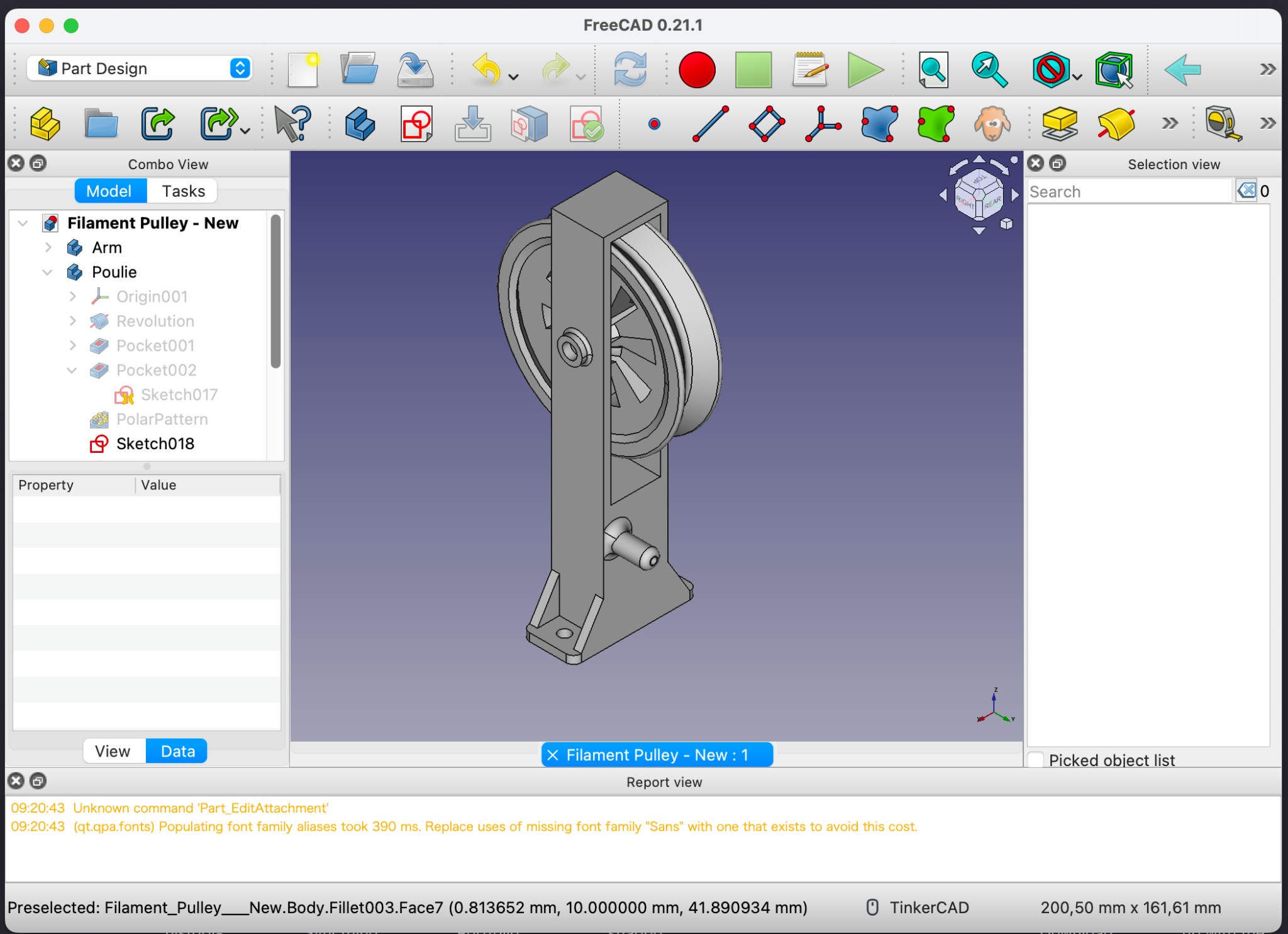
Task: Click the Create new sketch icon
Action: [416, 123]
